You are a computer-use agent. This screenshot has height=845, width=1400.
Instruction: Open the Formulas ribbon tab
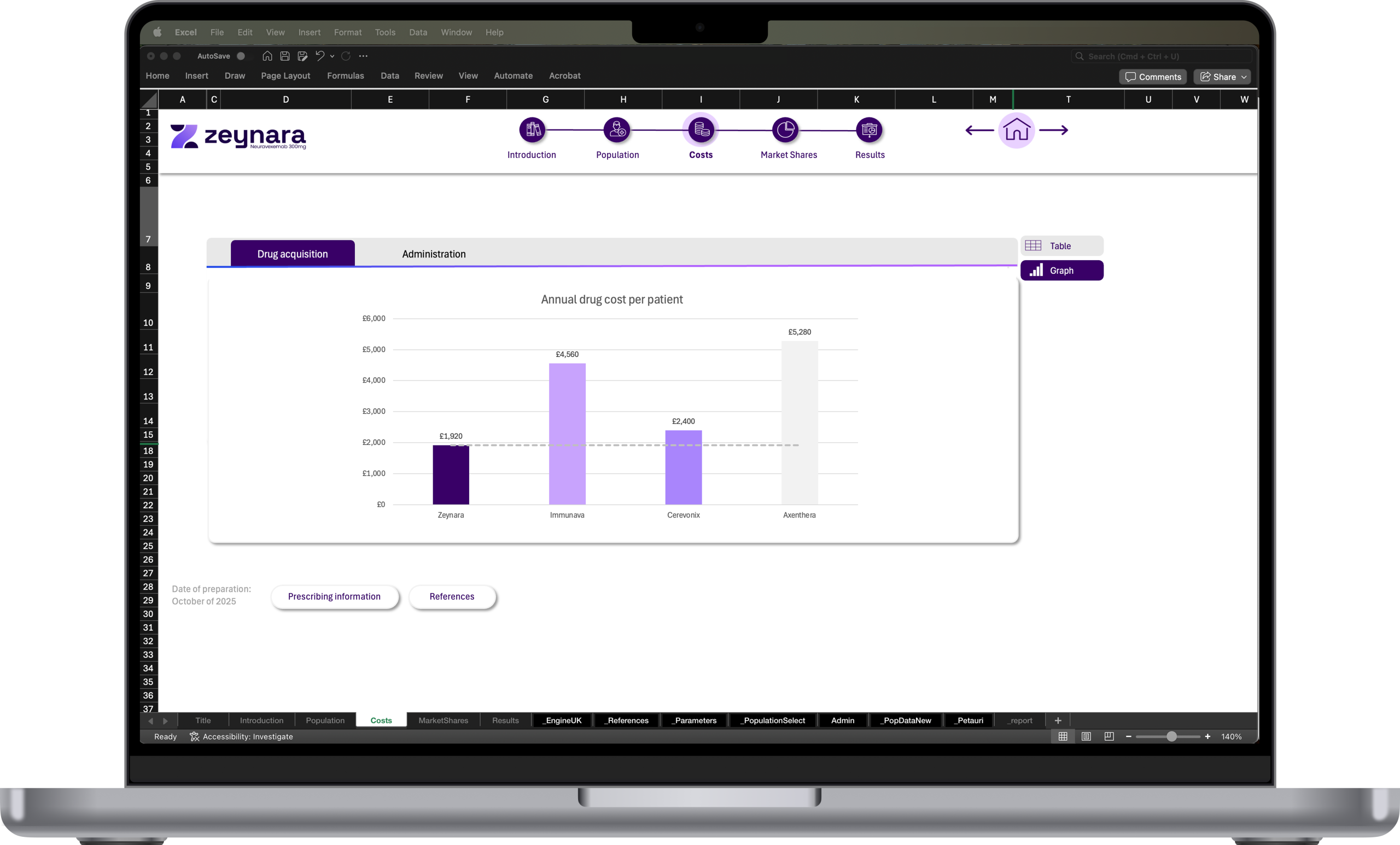[346, 75]
